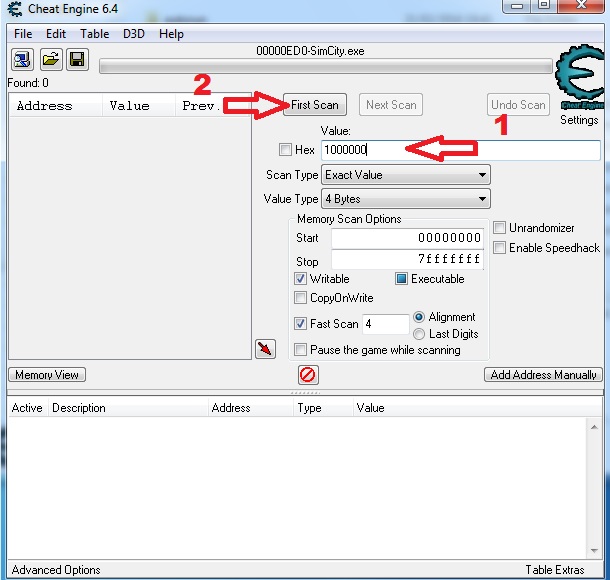The width and height of the screenshot is (610, 580).
Task: Open Advanced Options
Action: pyautogui.click(x=56, y=570)
